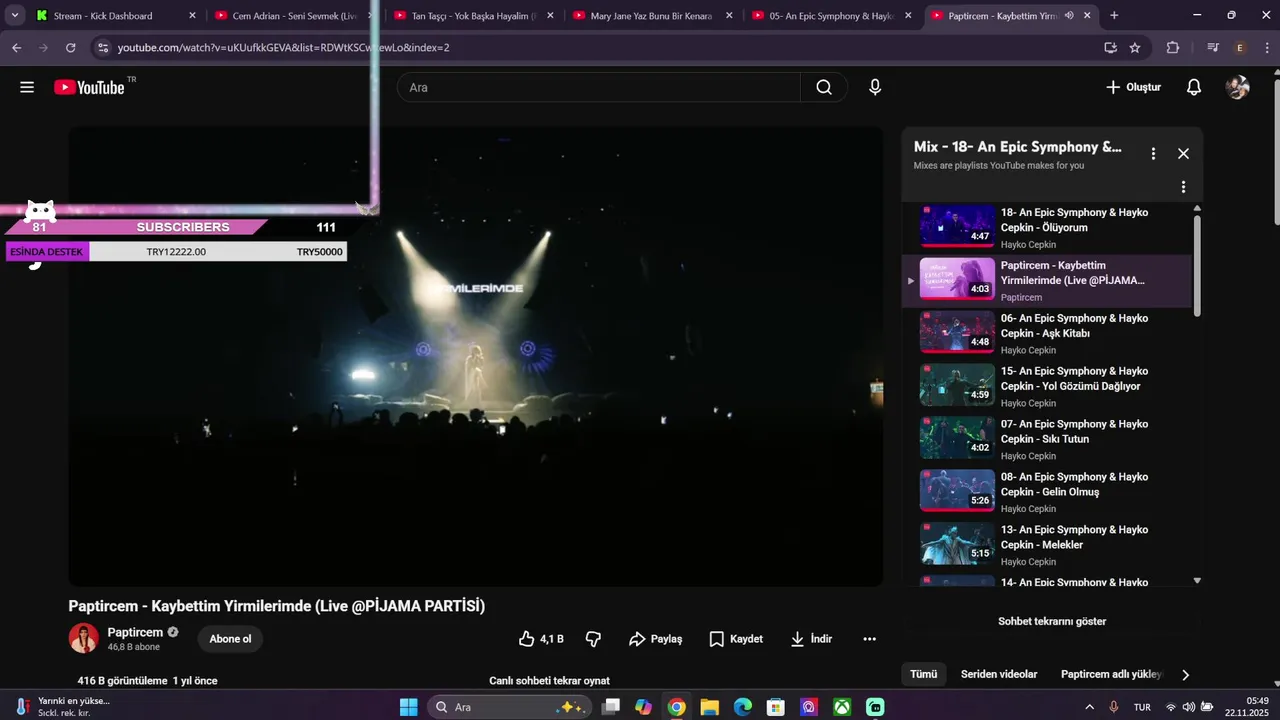Open weather widget Yarınki en yükse...
The height and width of the screenshot is (720, 1280).
(x=62, y=707)
